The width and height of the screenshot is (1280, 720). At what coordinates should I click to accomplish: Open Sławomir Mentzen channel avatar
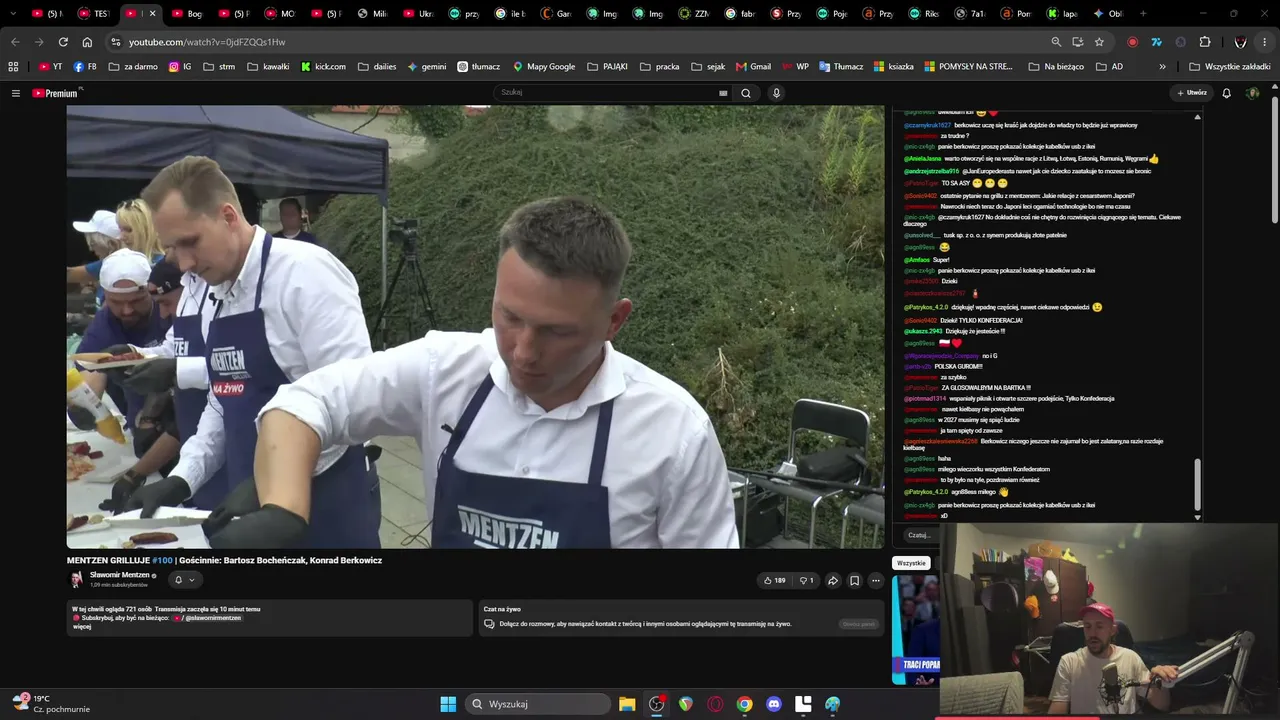click(76, 579)
